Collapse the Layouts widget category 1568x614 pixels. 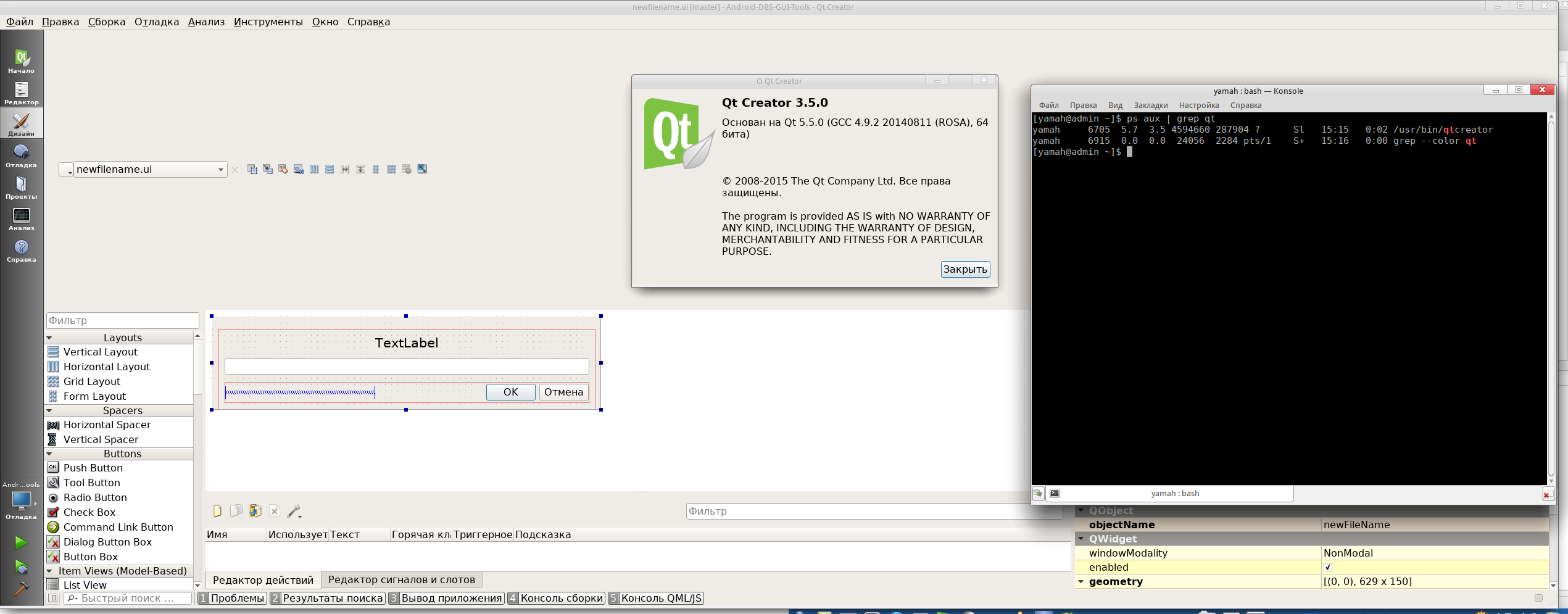click(49, 338)
